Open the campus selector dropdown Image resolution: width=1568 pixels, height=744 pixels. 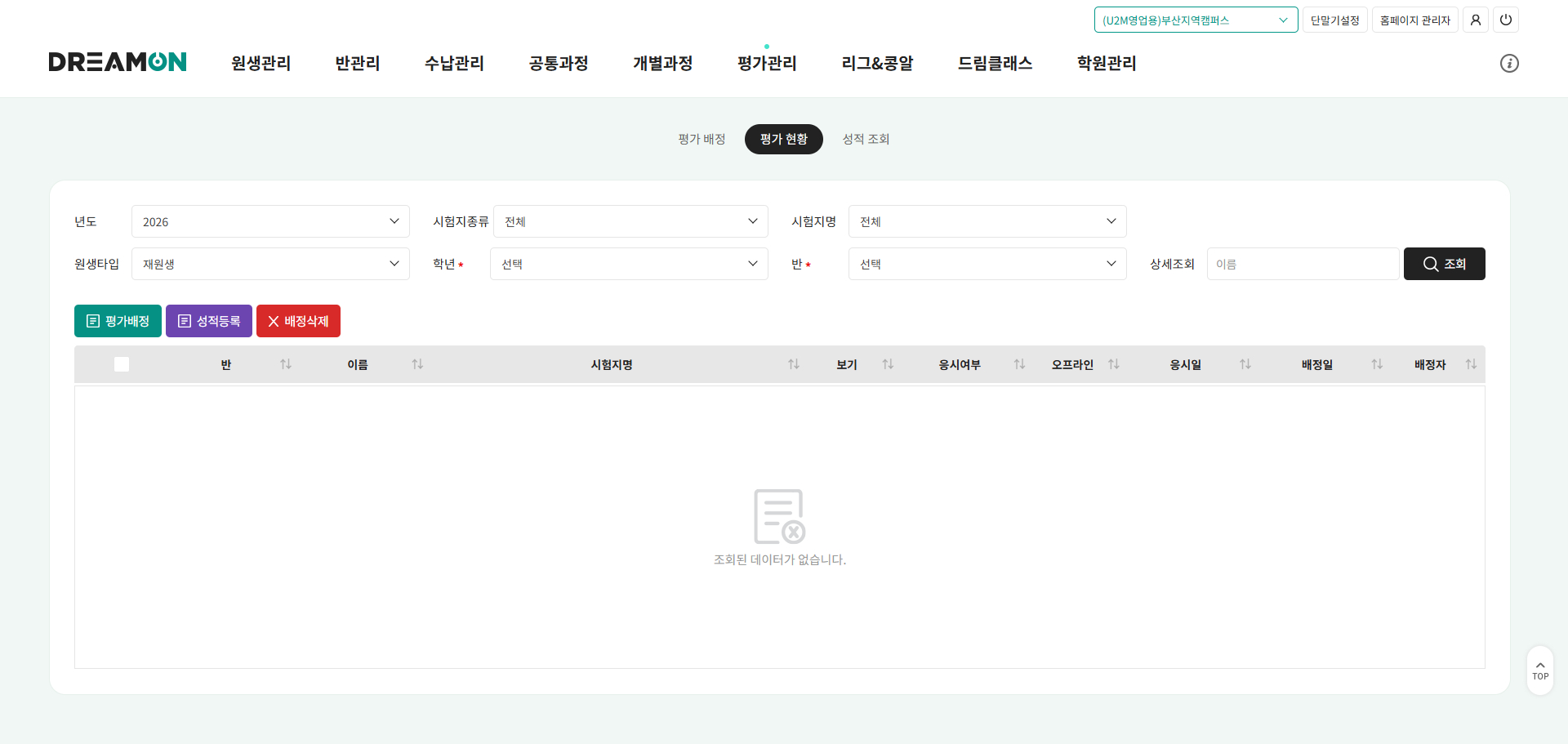[1196, 20]
